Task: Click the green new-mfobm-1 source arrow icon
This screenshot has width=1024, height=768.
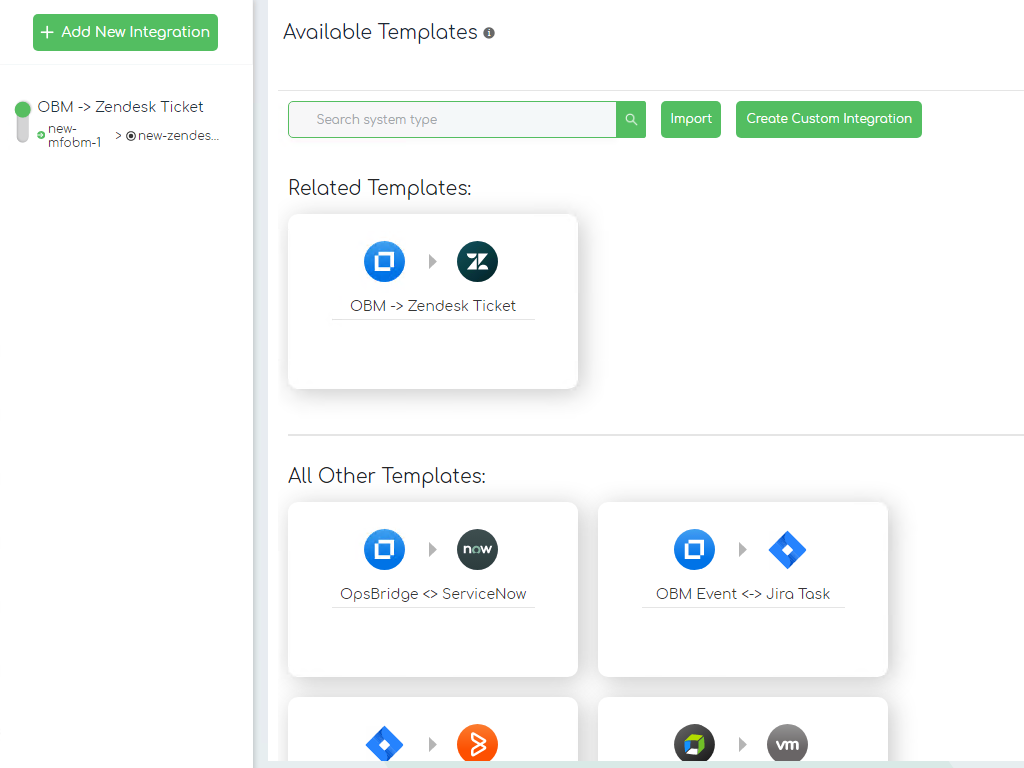Action: pyautogui.click(x=41, y=135)
